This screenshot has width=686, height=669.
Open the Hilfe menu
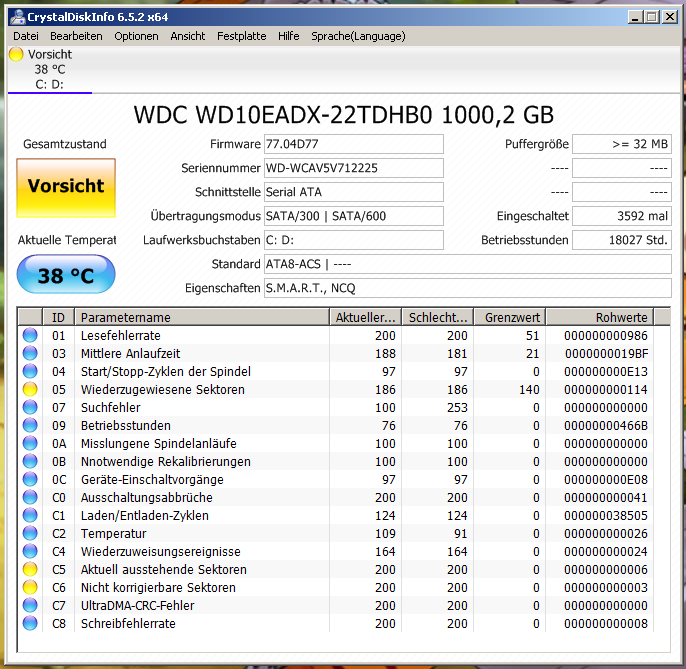(289, 36)
